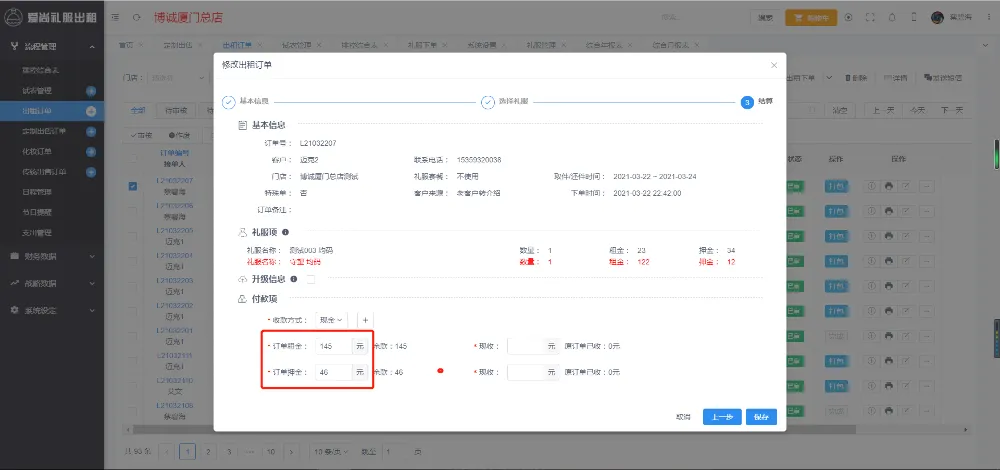This screenshot has height=470, width=1000.
Task: Collapse the top section of sidebar menu
Action: point(92,46)
